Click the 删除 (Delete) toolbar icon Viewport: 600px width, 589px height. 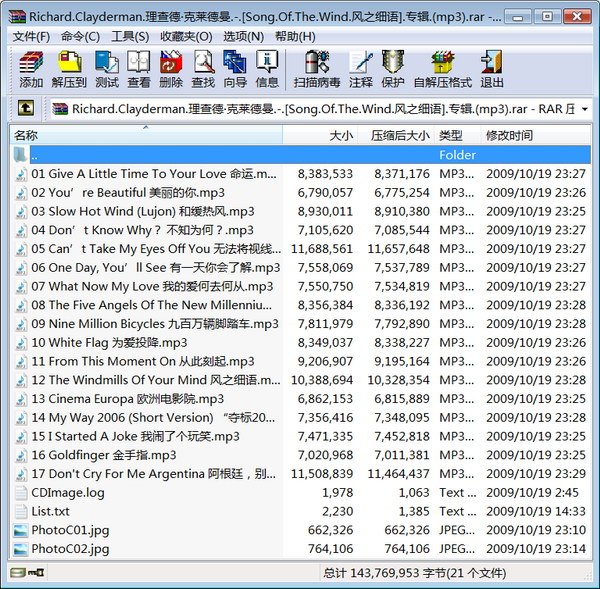tap(171, 69)
